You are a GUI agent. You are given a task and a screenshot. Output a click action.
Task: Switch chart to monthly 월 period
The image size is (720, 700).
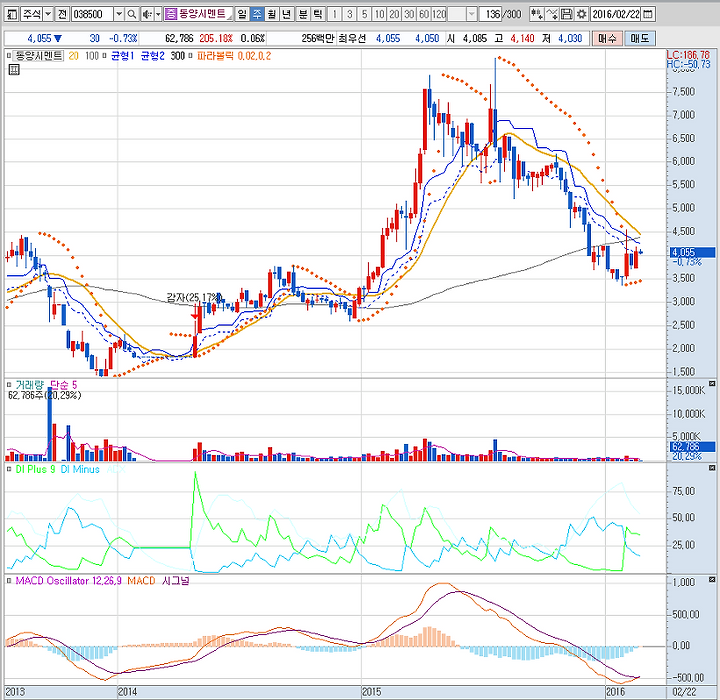[271, 14]
